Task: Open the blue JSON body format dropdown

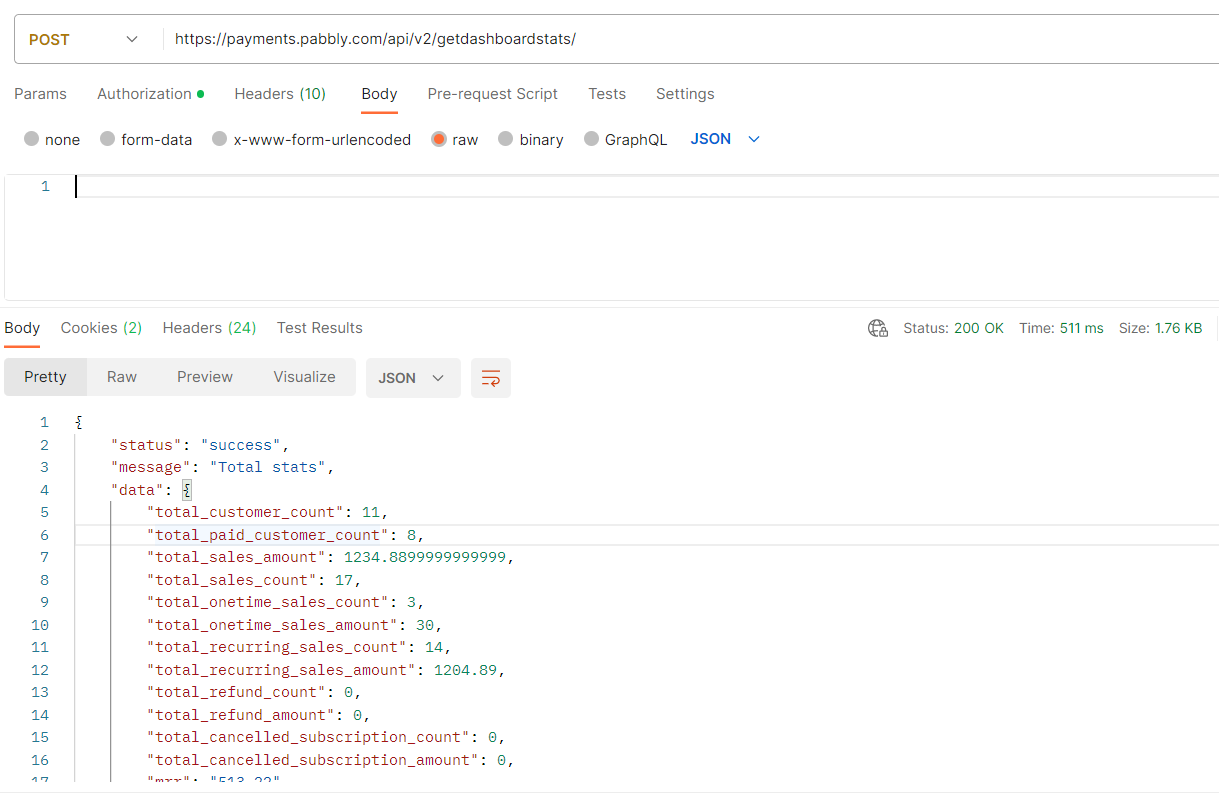Action: click(725, 139)
